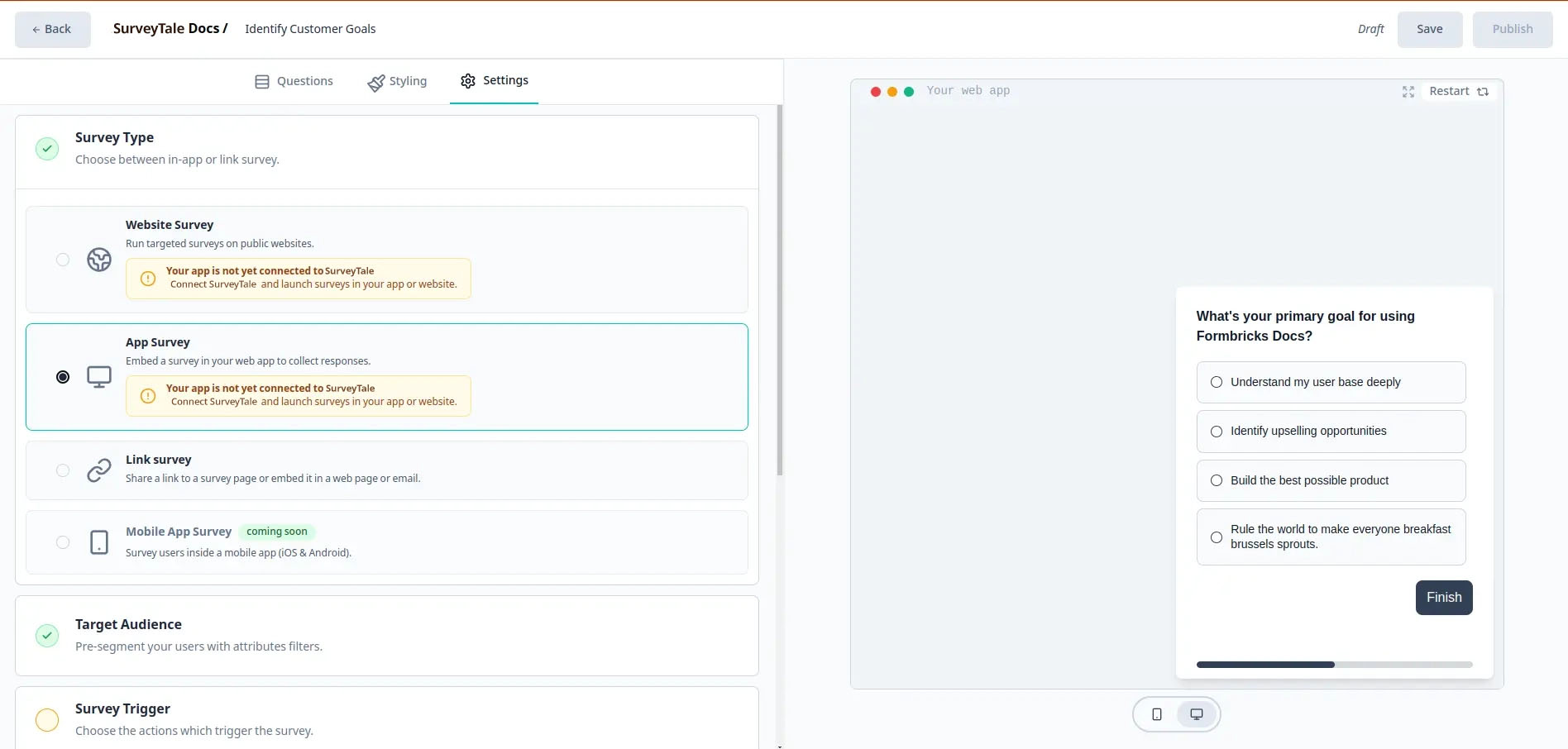Click the SurveyTale Docs breadcrumb
Screen dimensions: 1568x749
[170, 28]
